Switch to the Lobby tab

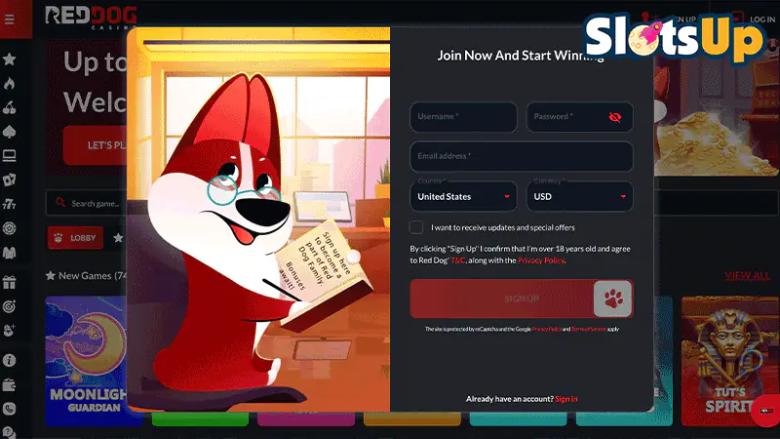pos(75,238)
